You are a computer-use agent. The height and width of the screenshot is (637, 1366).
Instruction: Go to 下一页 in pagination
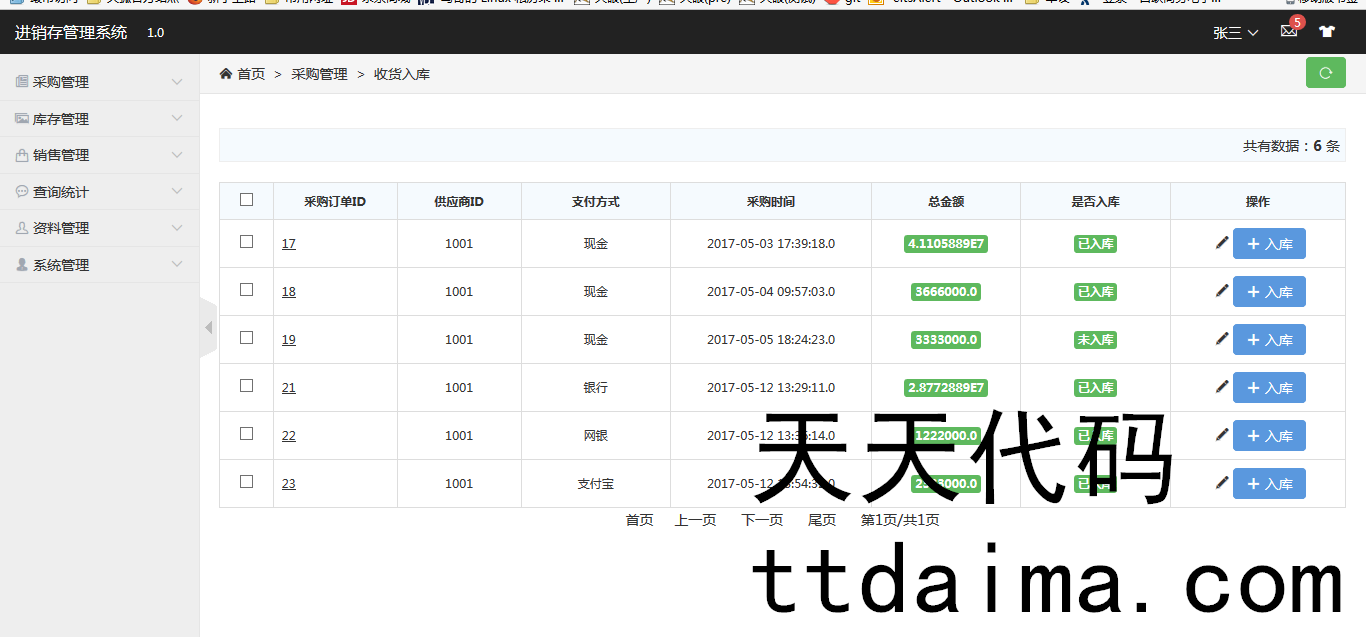761,520
